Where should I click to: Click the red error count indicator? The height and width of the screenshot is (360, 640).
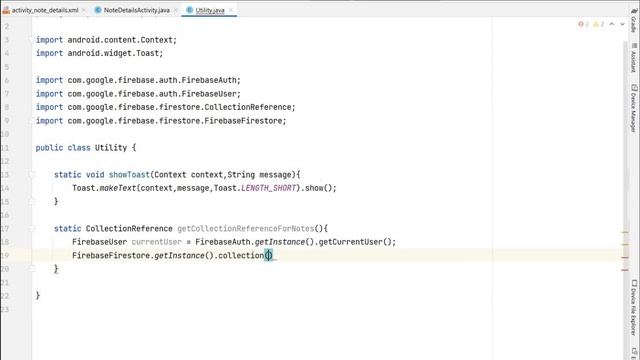coord(584,24)
